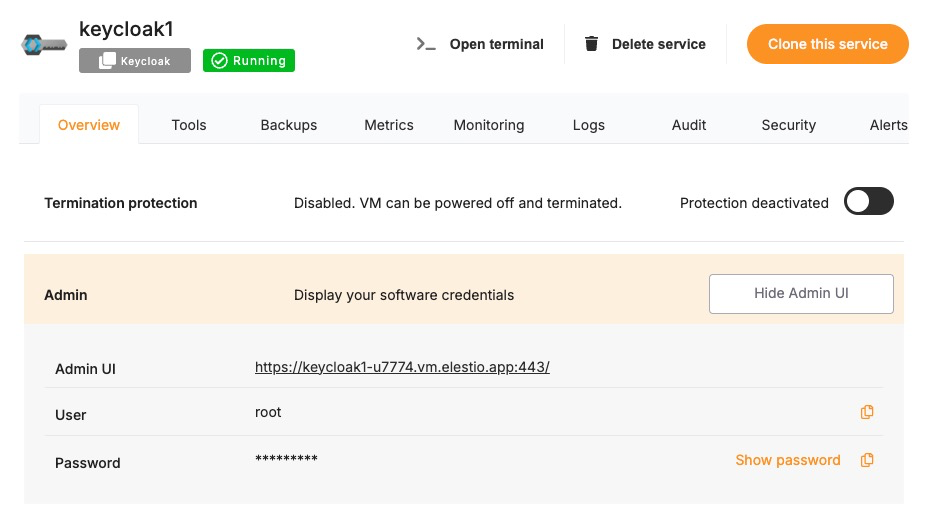Open the Metrics tab

coord(389,125)
